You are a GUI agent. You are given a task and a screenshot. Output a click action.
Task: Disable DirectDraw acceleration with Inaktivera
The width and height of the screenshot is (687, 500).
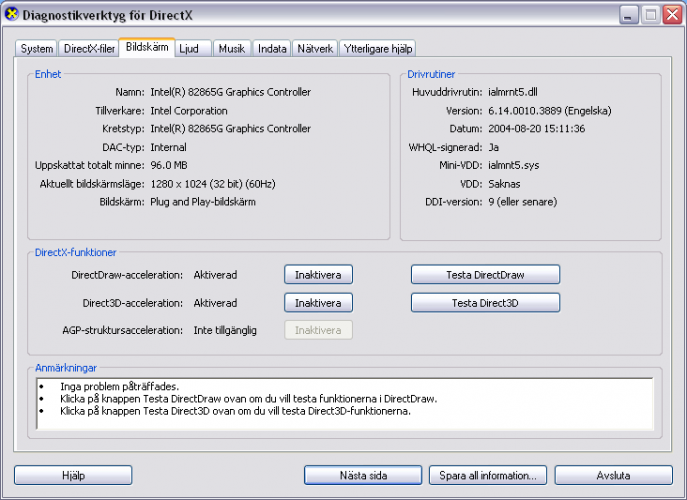coord(318,274)
